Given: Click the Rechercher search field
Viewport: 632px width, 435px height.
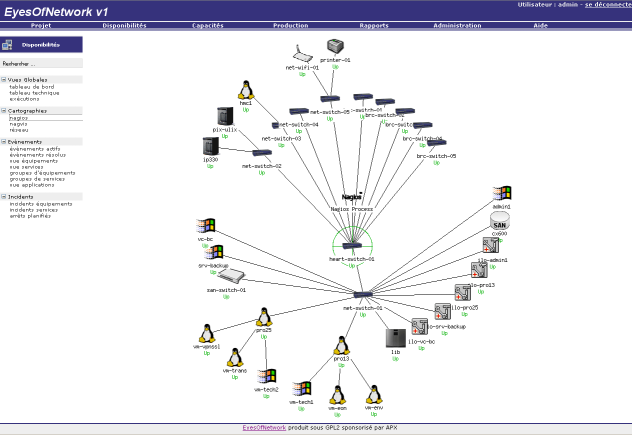Looking at the screenshot, I should (42, 63).
